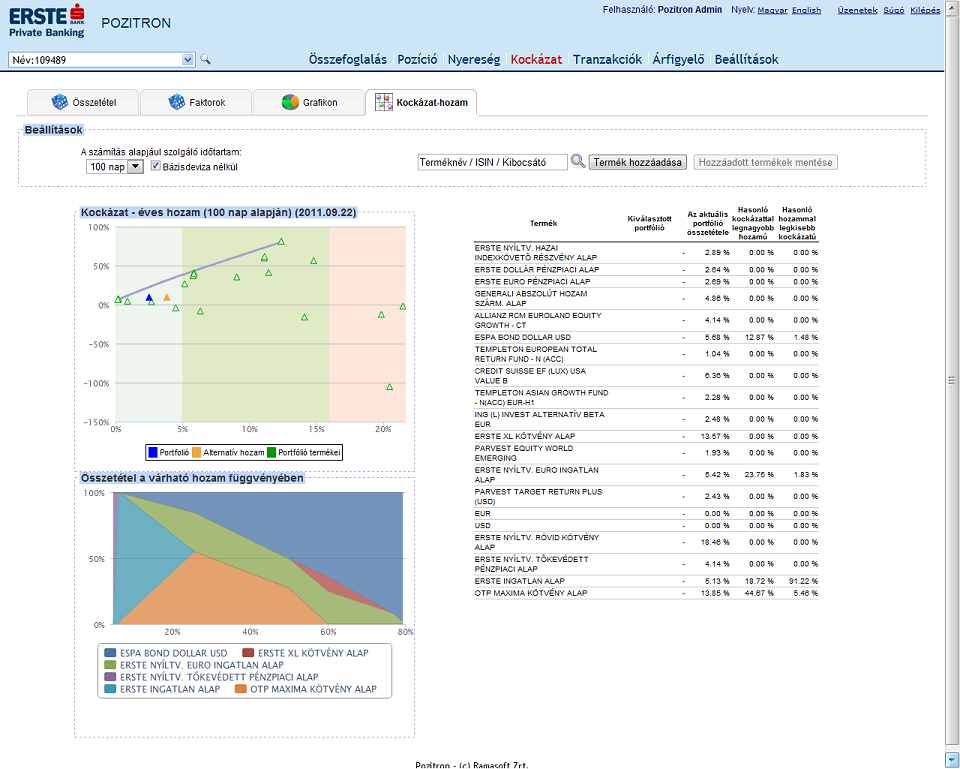
Task: Open the Tranzakciók menu
Action: 607,59
